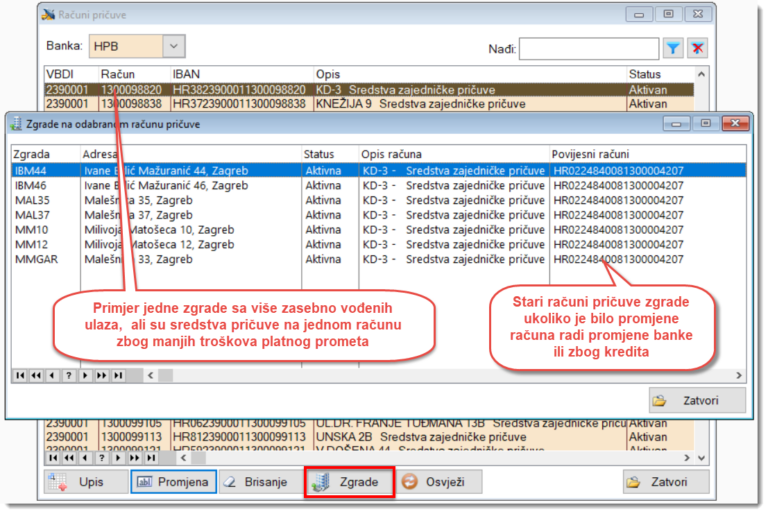Go to last record in buildings navigator
The width and height of the screenshot is (768, 514).
(x=119, y=375)
